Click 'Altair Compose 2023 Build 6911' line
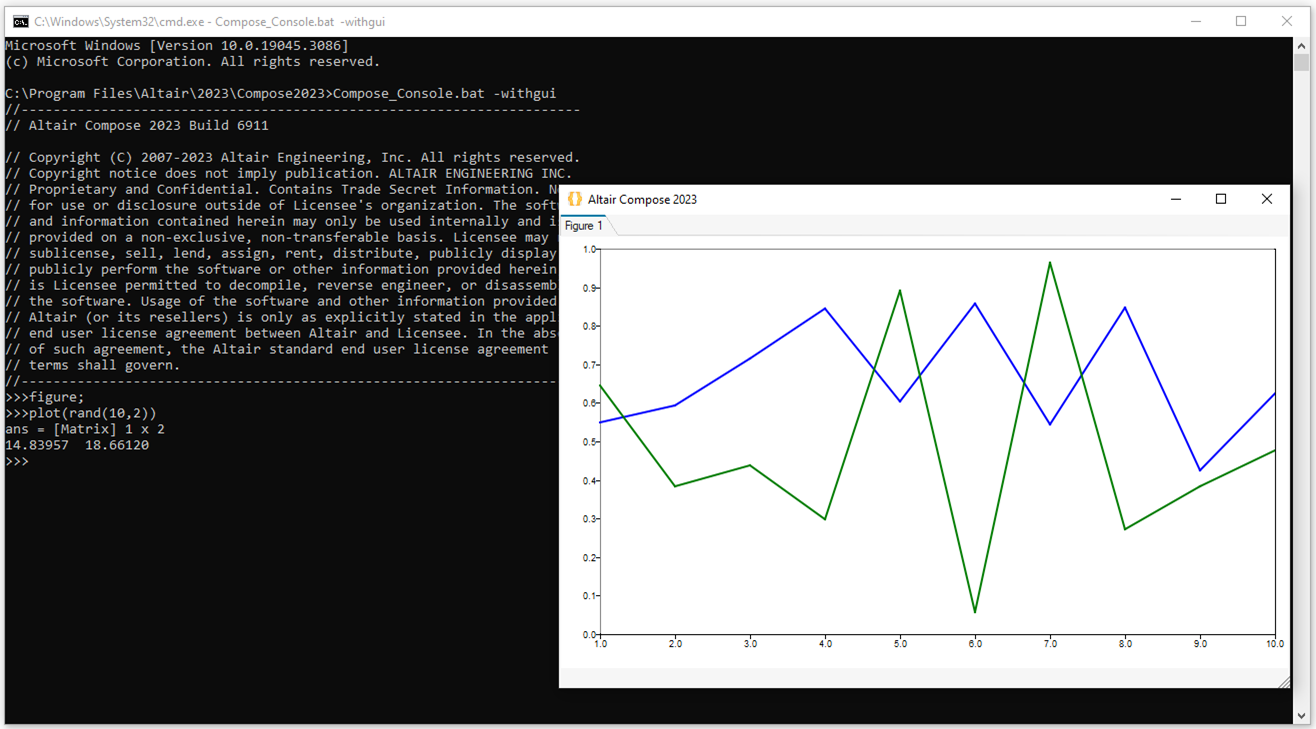This screenshot has width=1316, height=729. point(137,125)
